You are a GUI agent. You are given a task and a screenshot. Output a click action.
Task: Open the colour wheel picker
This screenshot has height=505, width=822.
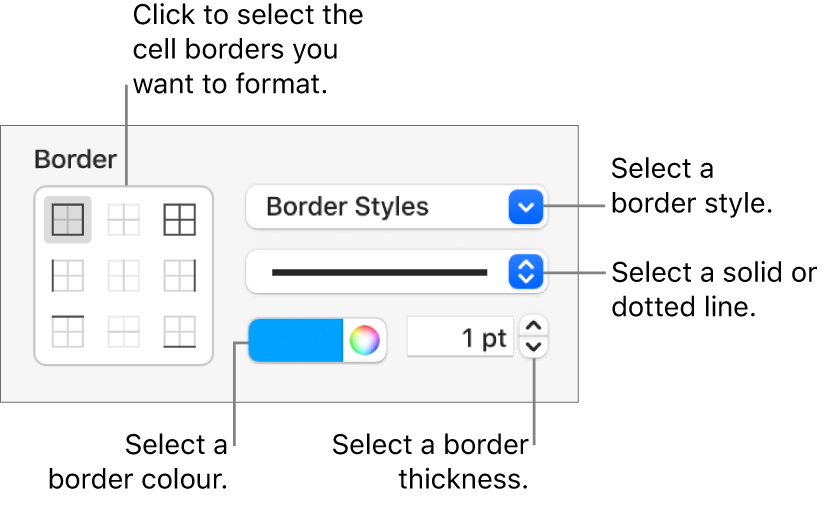tap(364, 340)
